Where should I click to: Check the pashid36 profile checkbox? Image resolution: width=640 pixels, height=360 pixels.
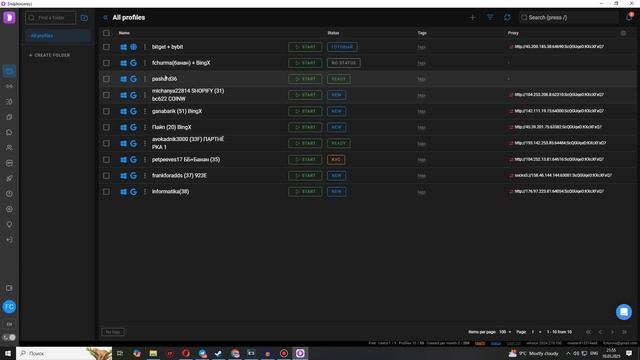[x=107, y=79]
